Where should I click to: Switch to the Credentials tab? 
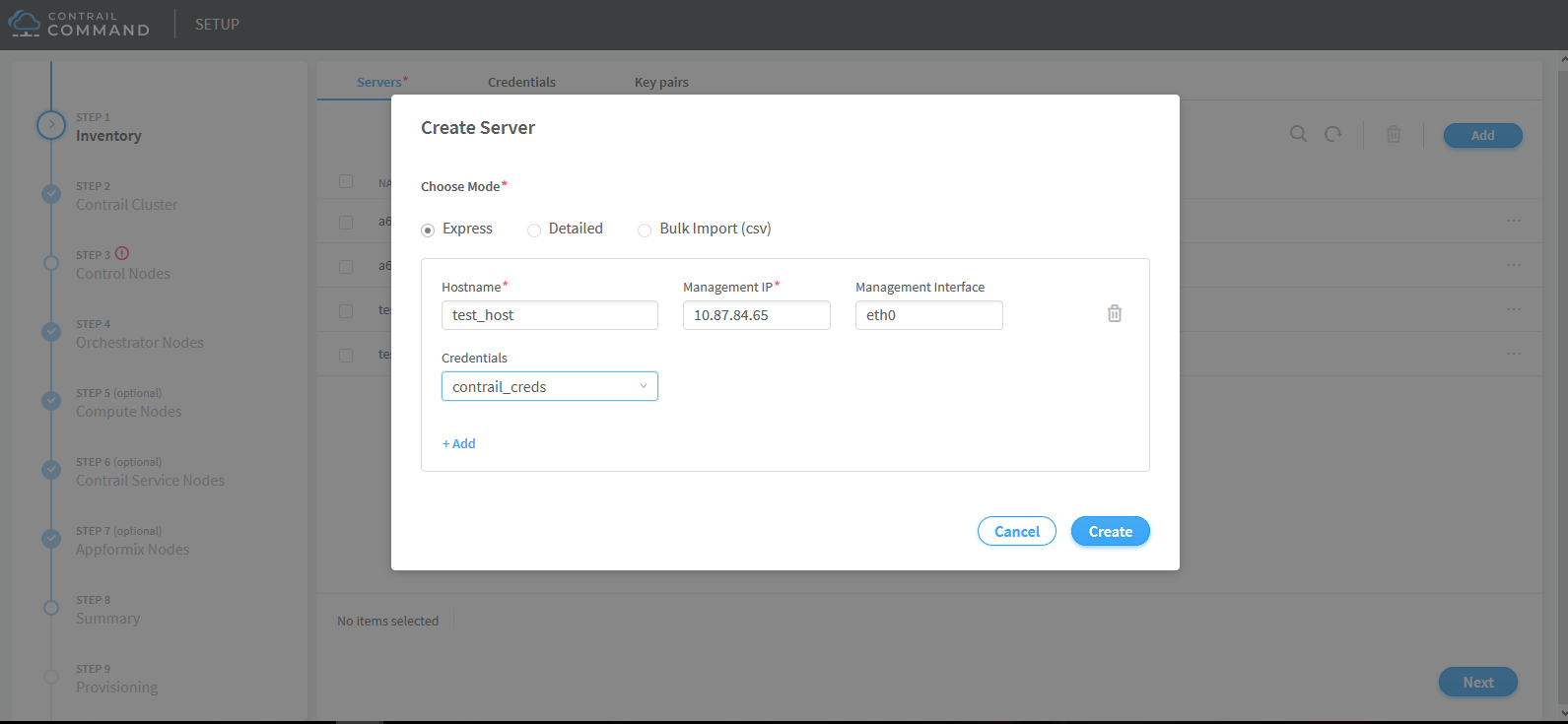[521, 82]
